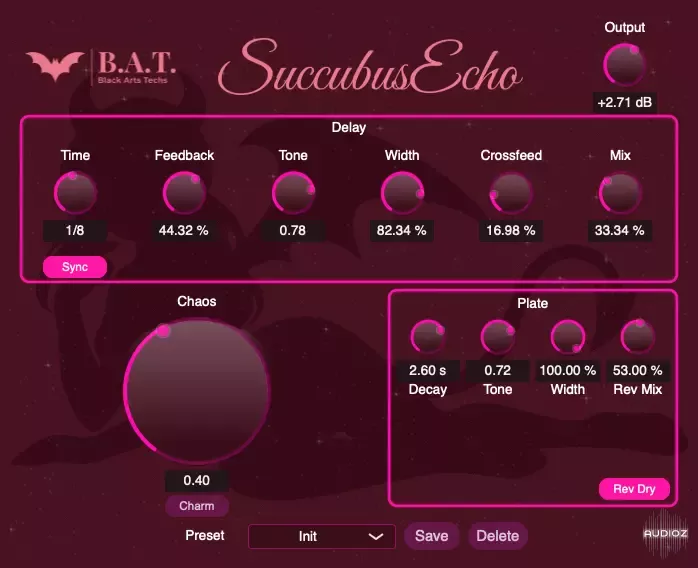This screenshot has width=698, height=568.
Task: Click the Crossfeed knob
Action: [x=510, y=193]
